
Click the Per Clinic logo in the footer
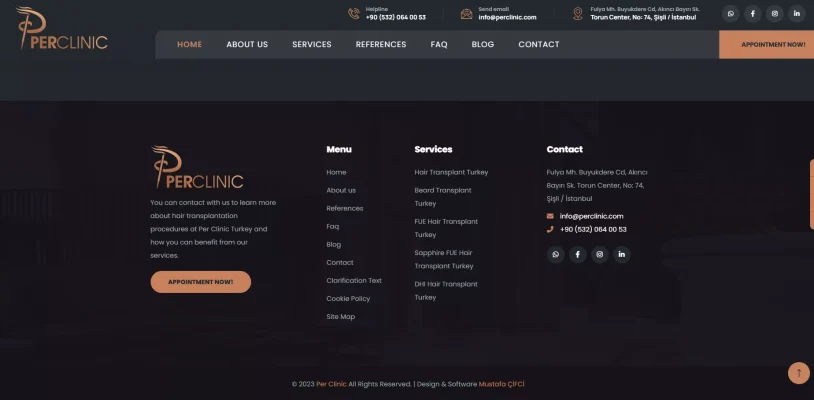197,167
